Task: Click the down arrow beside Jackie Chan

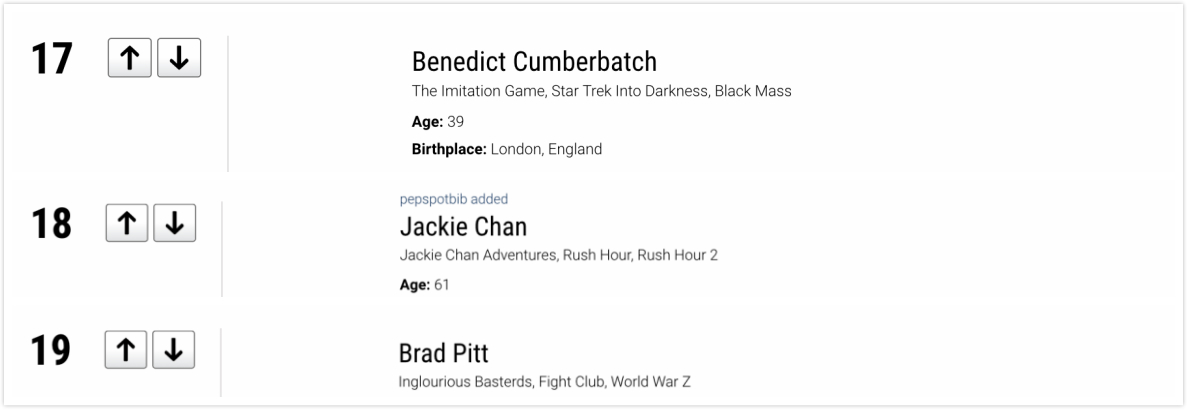Action: (x=172, y=222)
